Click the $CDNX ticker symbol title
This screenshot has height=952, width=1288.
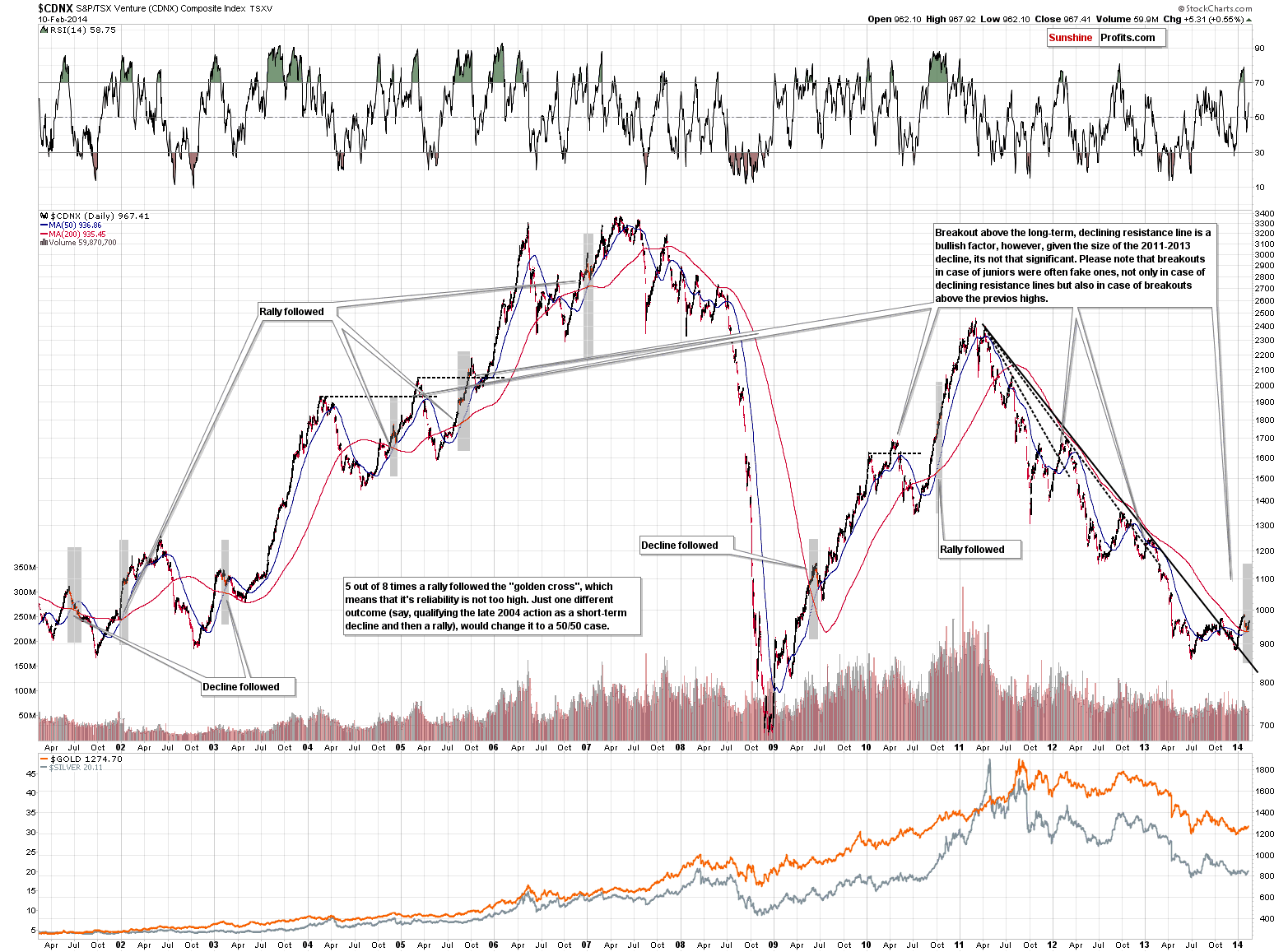pyautogui.click(x=55, y=8)
